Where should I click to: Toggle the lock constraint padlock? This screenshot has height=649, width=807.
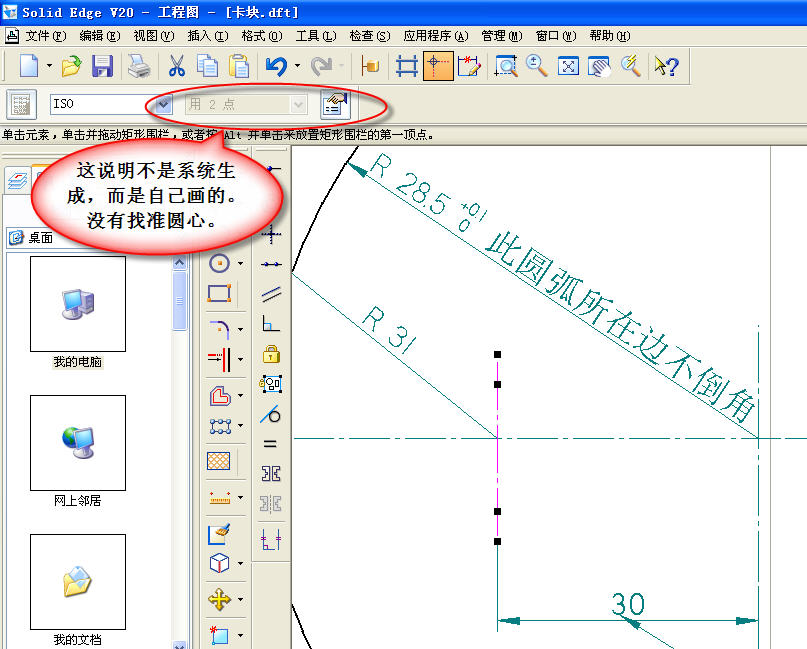pyautogui.click(x=271, y=355)
